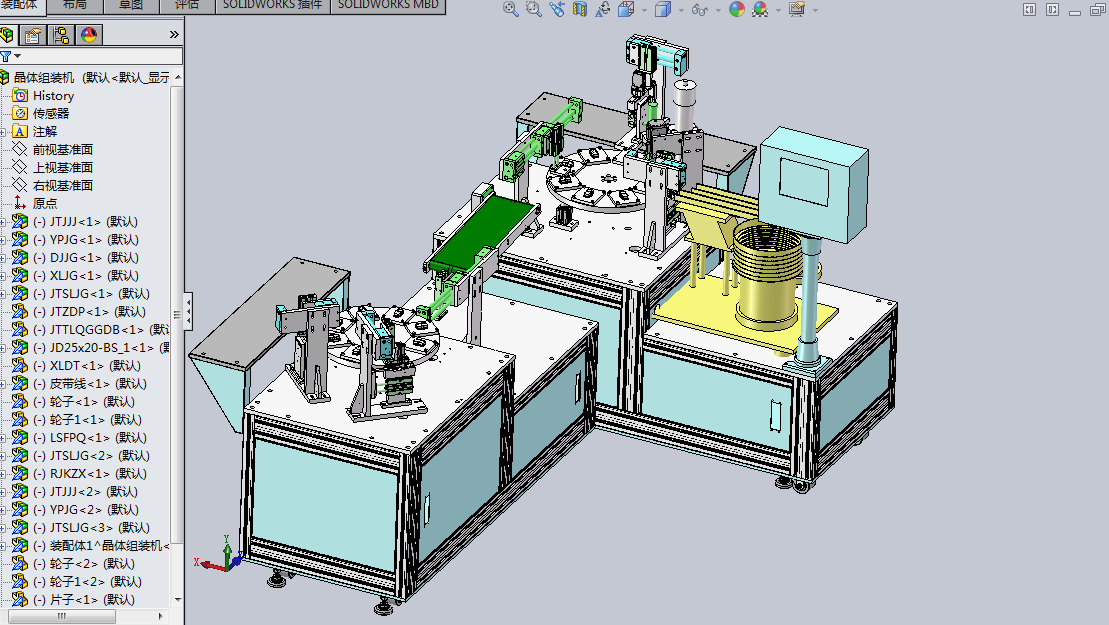Viewport: 1109px width, 625px height.
Task: Open the DisplayManager tab icon
Action: (x=89, y=36)
